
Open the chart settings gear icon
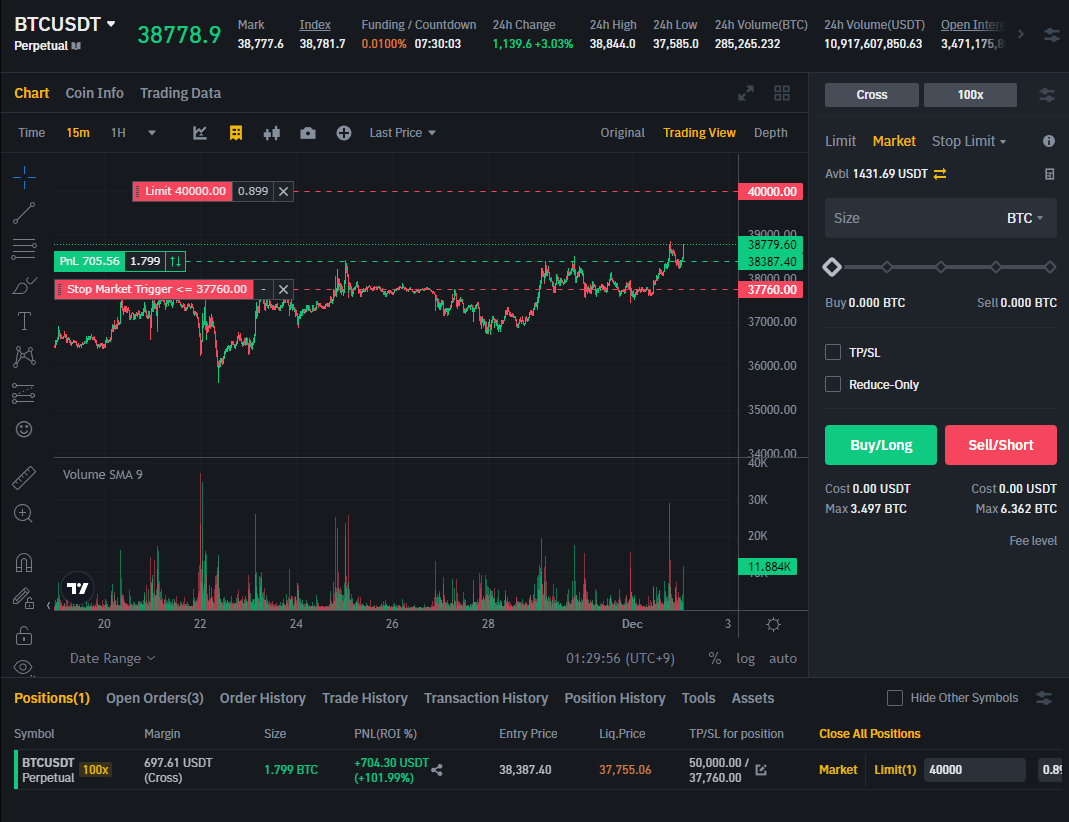(x=773, y=624)
